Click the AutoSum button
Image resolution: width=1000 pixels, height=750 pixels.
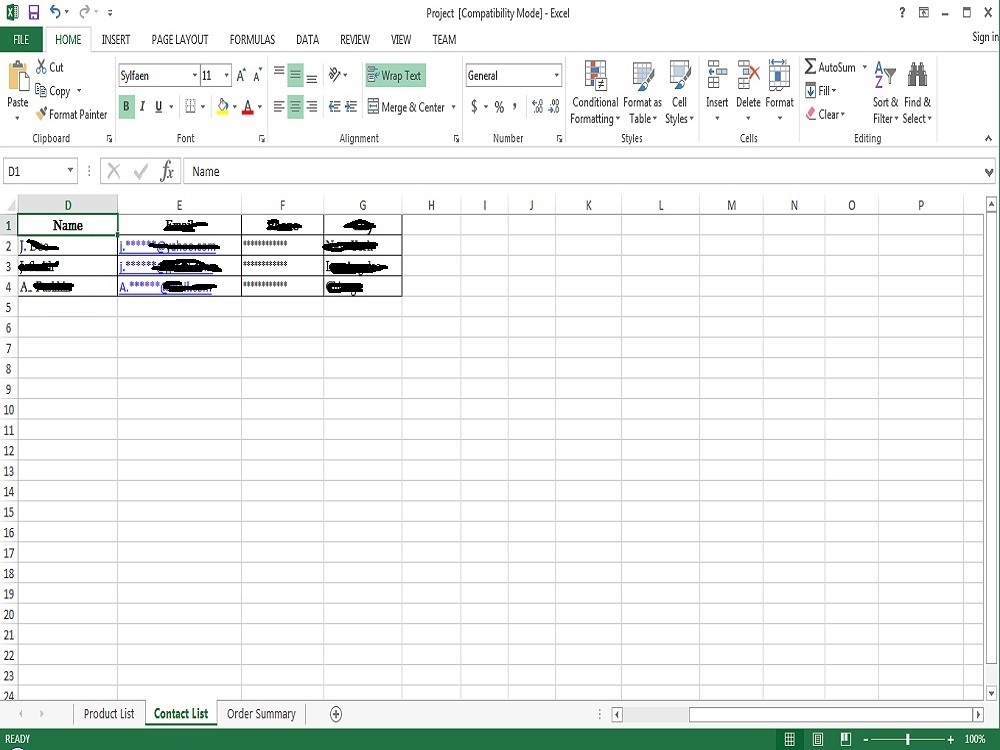[x=830, y=67]
